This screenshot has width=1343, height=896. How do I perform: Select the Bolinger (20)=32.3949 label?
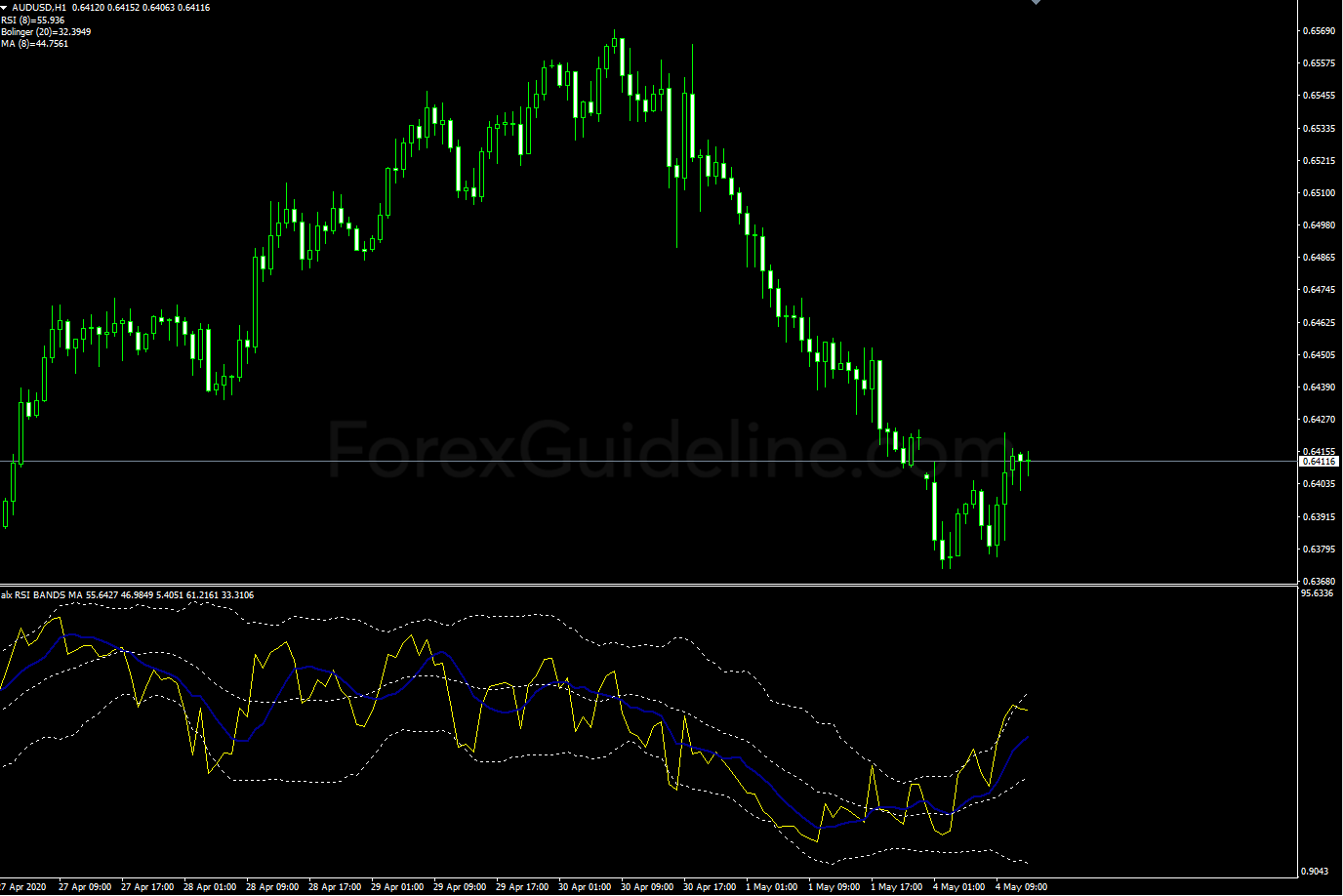46,32
